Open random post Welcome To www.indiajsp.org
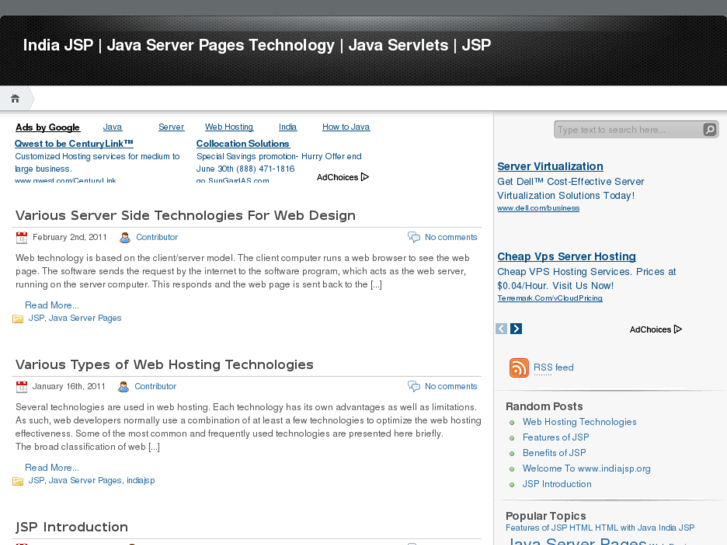This screenshot has height=545, width=727. [x=586, y=468]
